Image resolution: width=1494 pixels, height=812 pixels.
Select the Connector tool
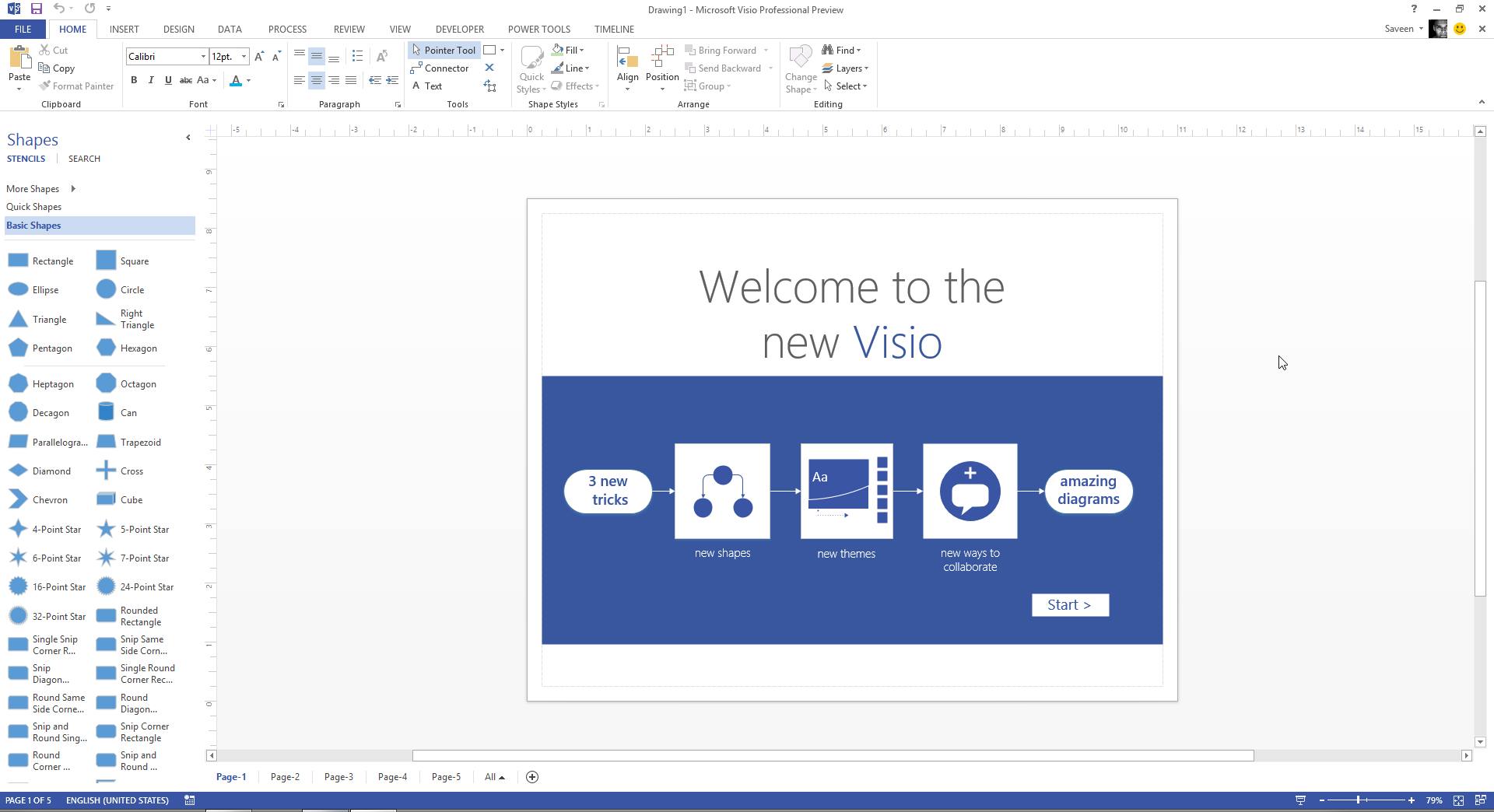(440, 68)
